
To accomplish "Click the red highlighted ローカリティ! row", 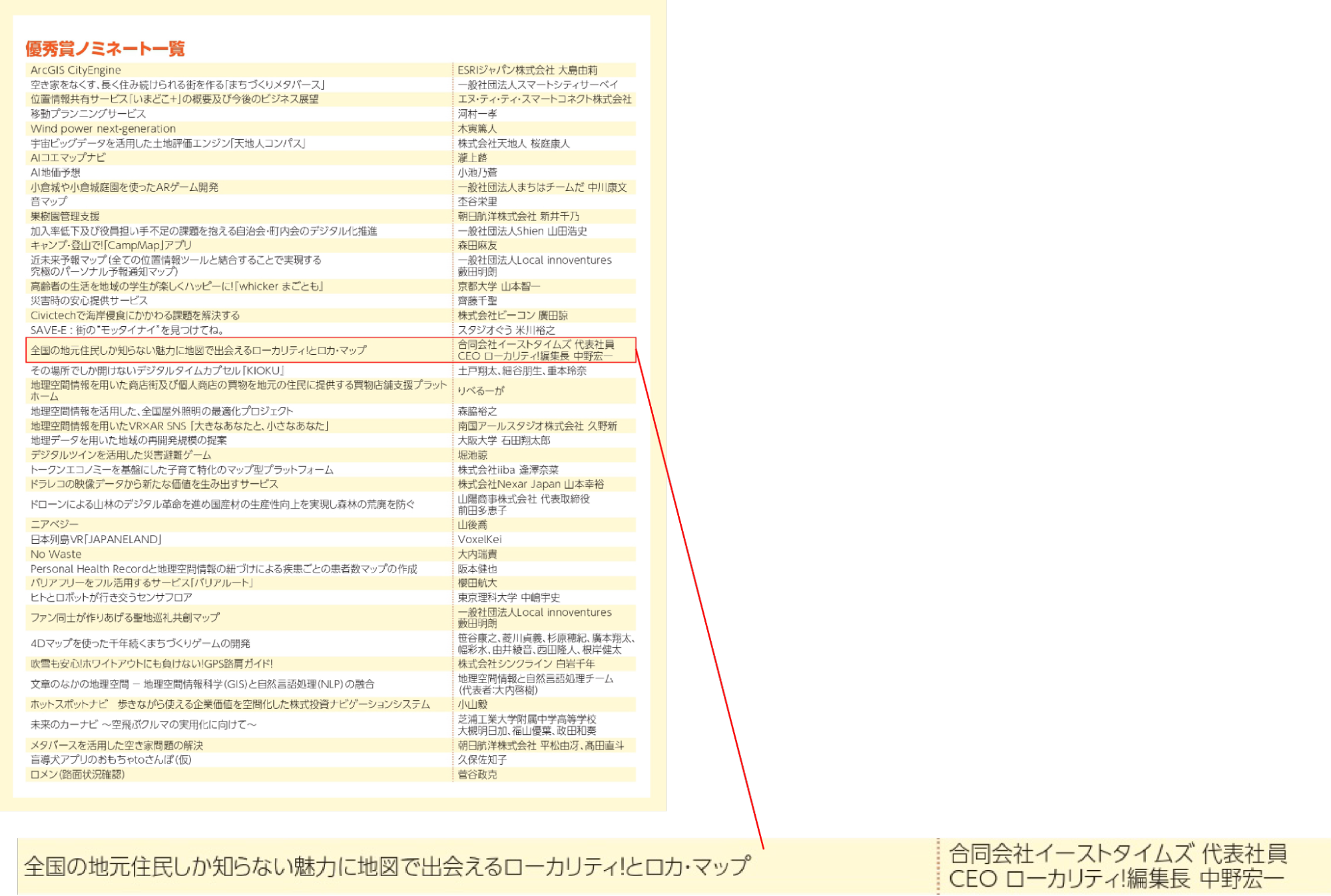I will pos(198,350).
